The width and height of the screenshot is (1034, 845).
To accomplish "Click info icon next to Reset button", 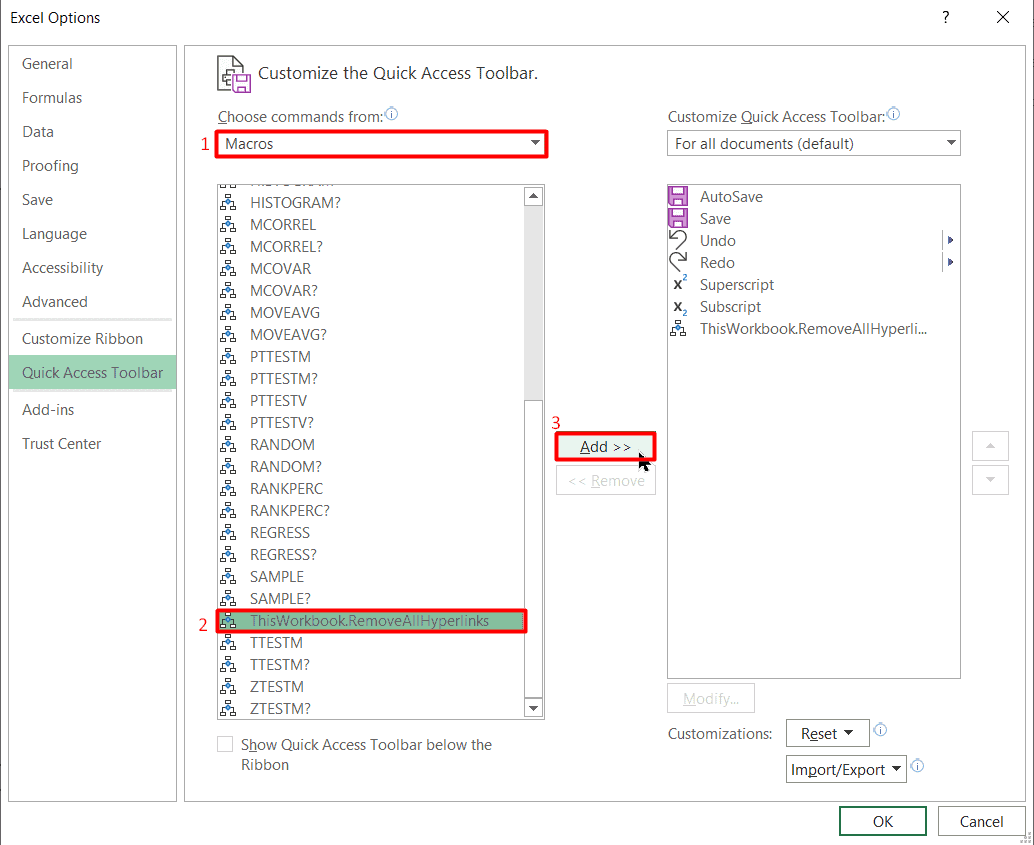I will (x=880, y=730).
